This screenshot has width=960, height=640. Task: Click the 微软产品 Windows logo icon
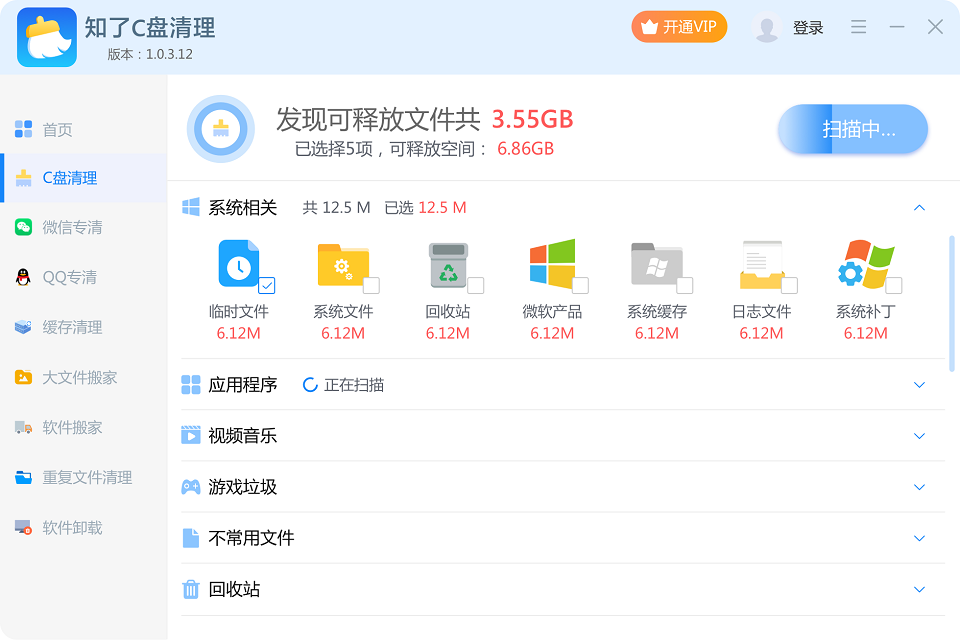[x=552, y=264]
